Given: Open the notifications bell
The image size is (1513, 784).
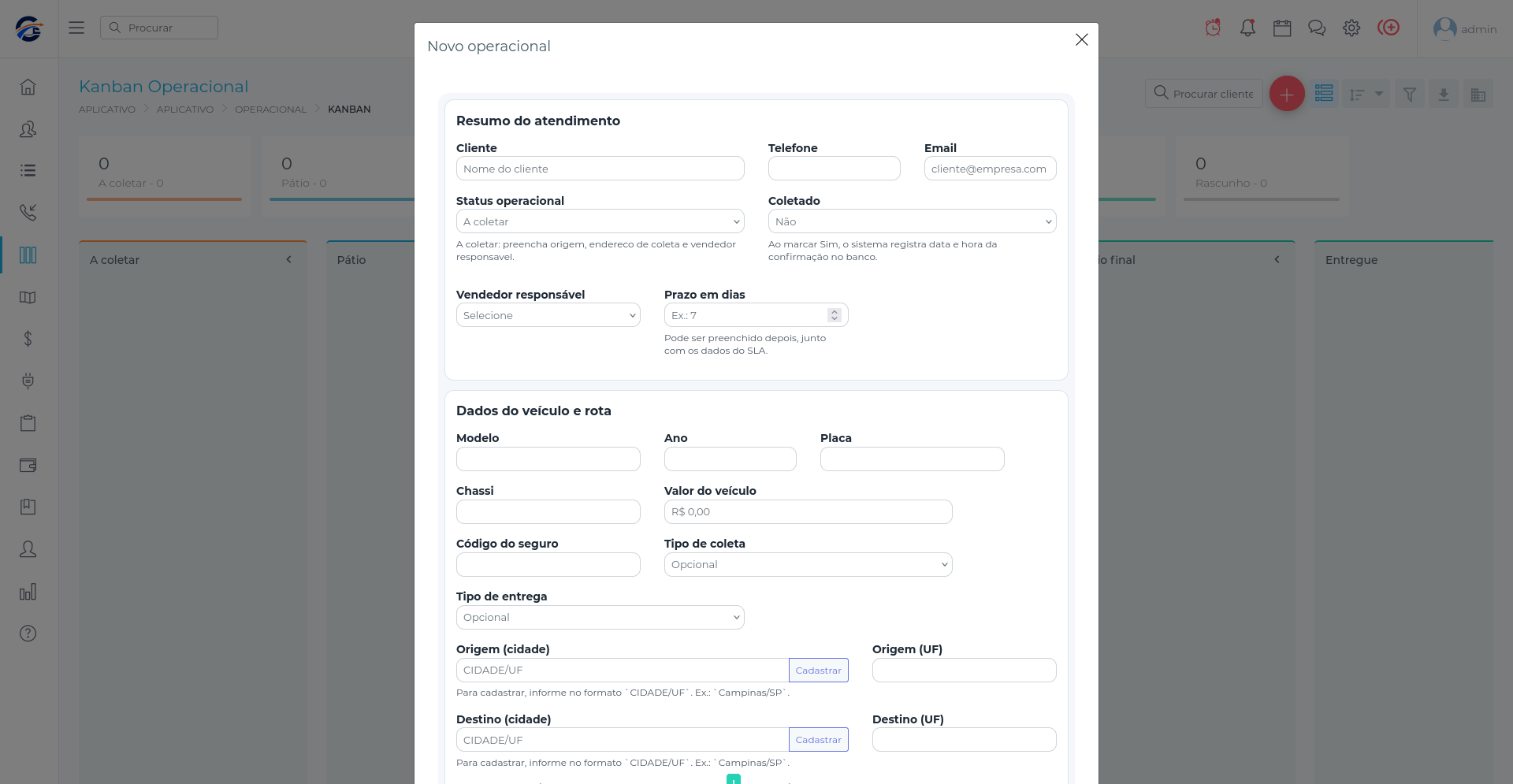Looking at the screenshot, I should 1247,28.
